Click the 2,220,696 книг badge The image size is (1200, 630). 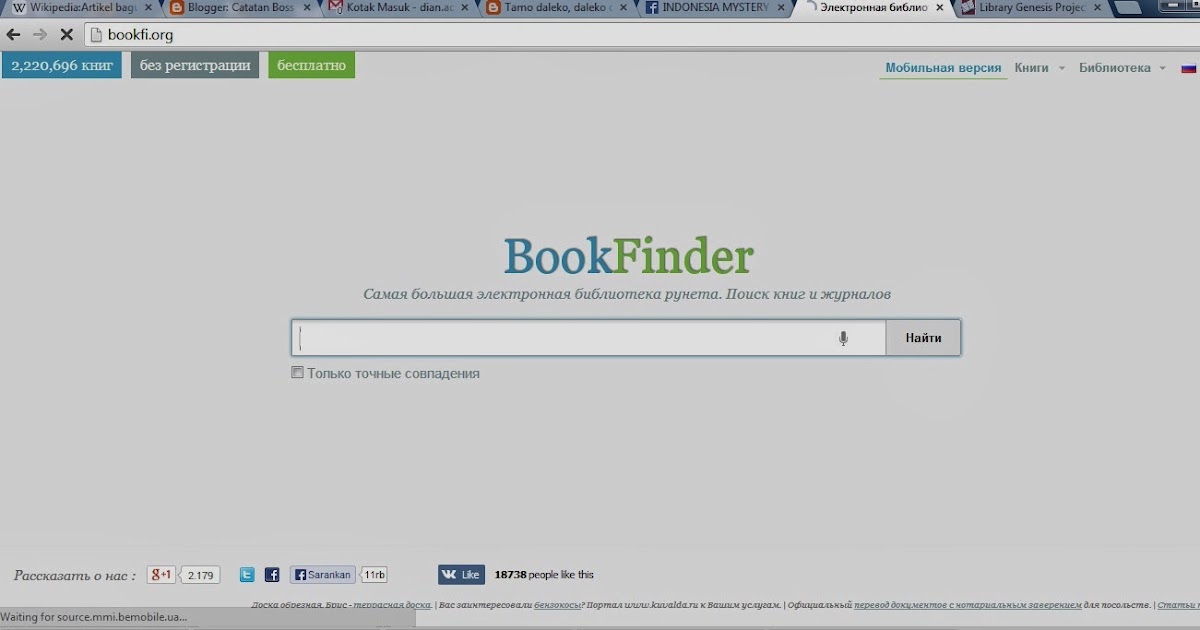[62, 66]
